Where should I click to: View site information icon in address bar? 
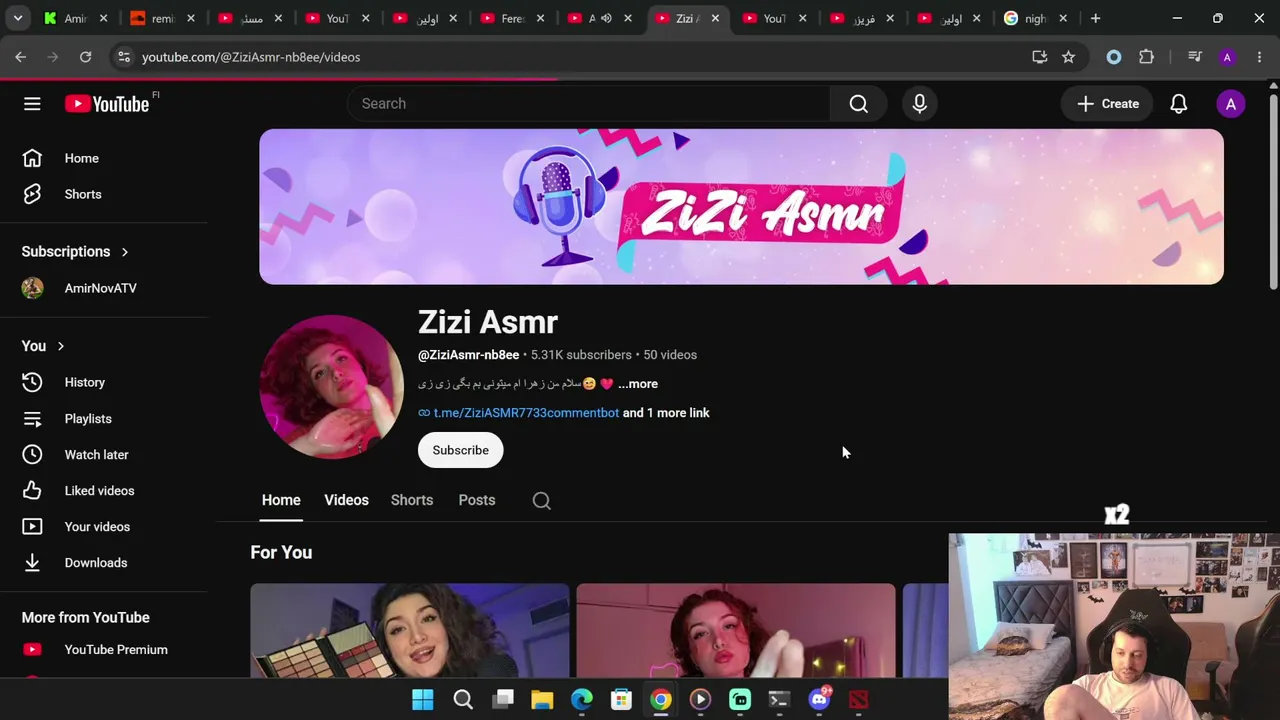(x=123, y=57)
